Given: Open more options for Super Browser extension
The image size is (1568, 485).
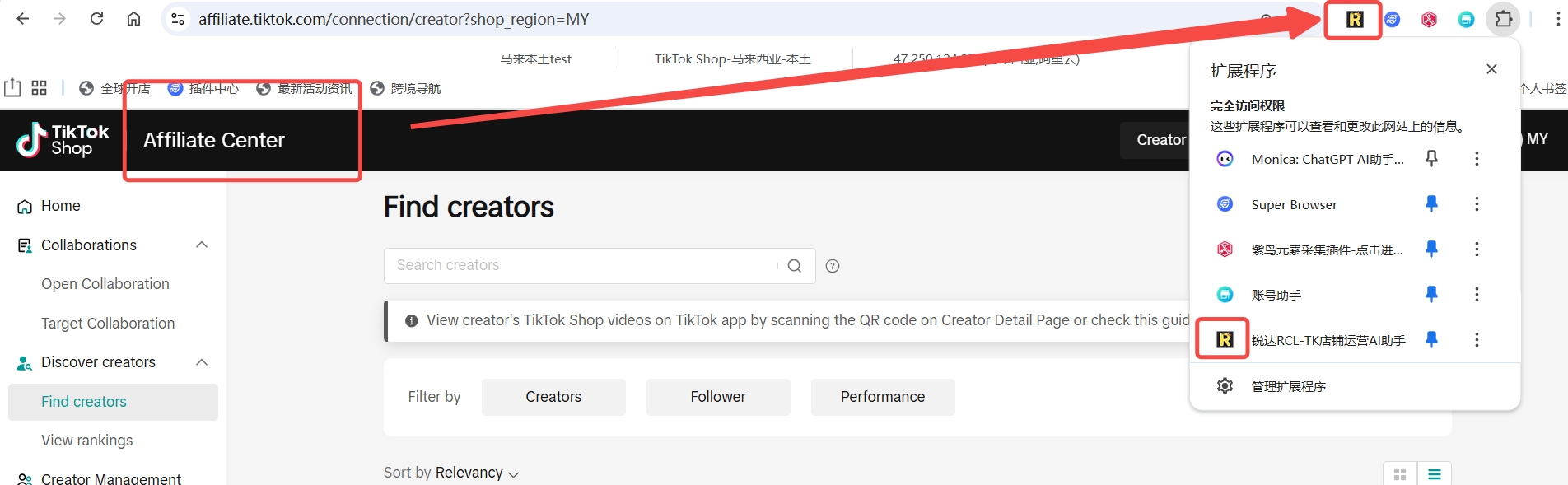Looking at the screenshot, I should pos(1477,203).
